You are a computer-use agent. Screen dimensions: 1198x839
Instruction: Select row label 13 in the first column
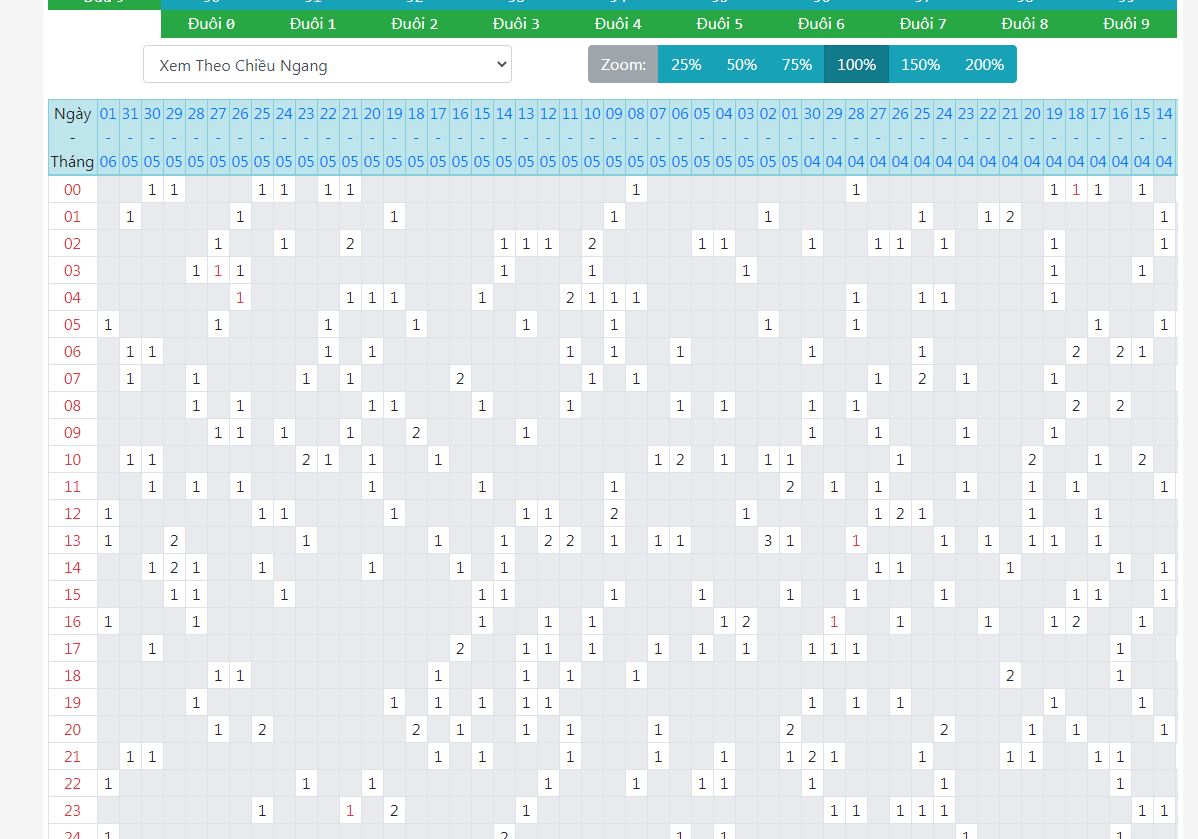click(x=72, y=540)
